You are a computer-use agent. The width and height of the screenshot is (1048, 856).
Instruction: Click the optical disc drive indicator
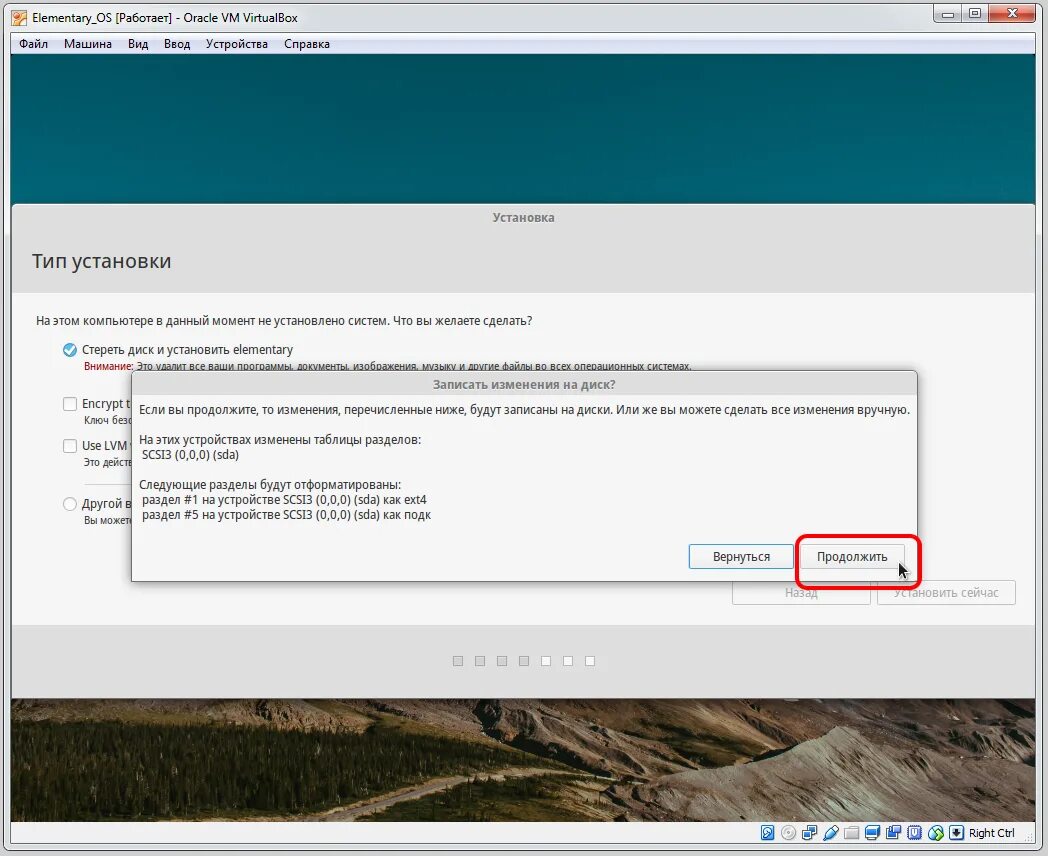coord(789,833)
